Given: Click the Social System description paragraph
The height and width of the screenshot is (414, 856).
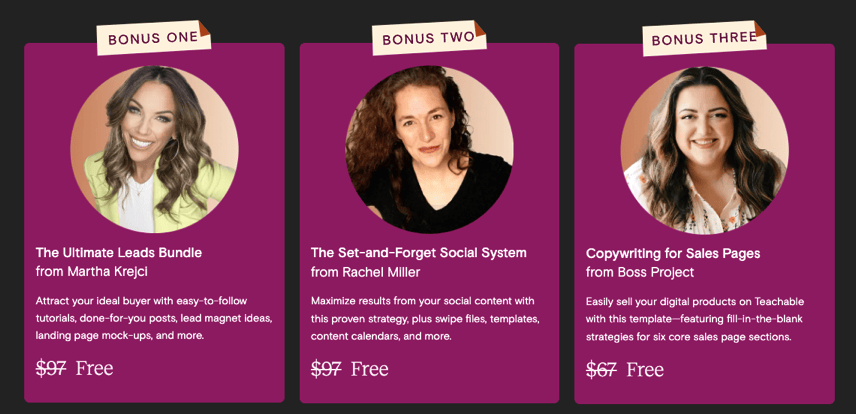Looking at the screenshot, I should point(425,317).
